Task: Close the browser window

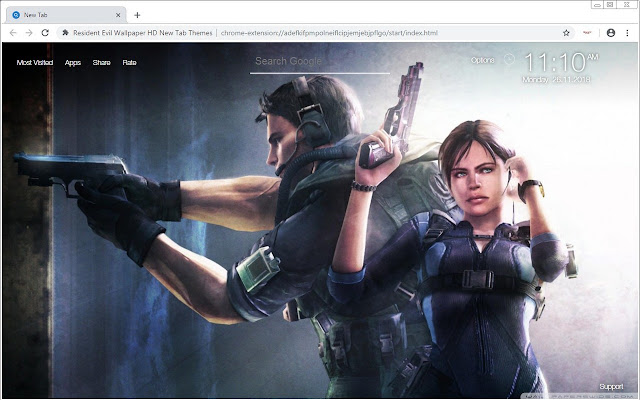Action: (x=626, y=5)
